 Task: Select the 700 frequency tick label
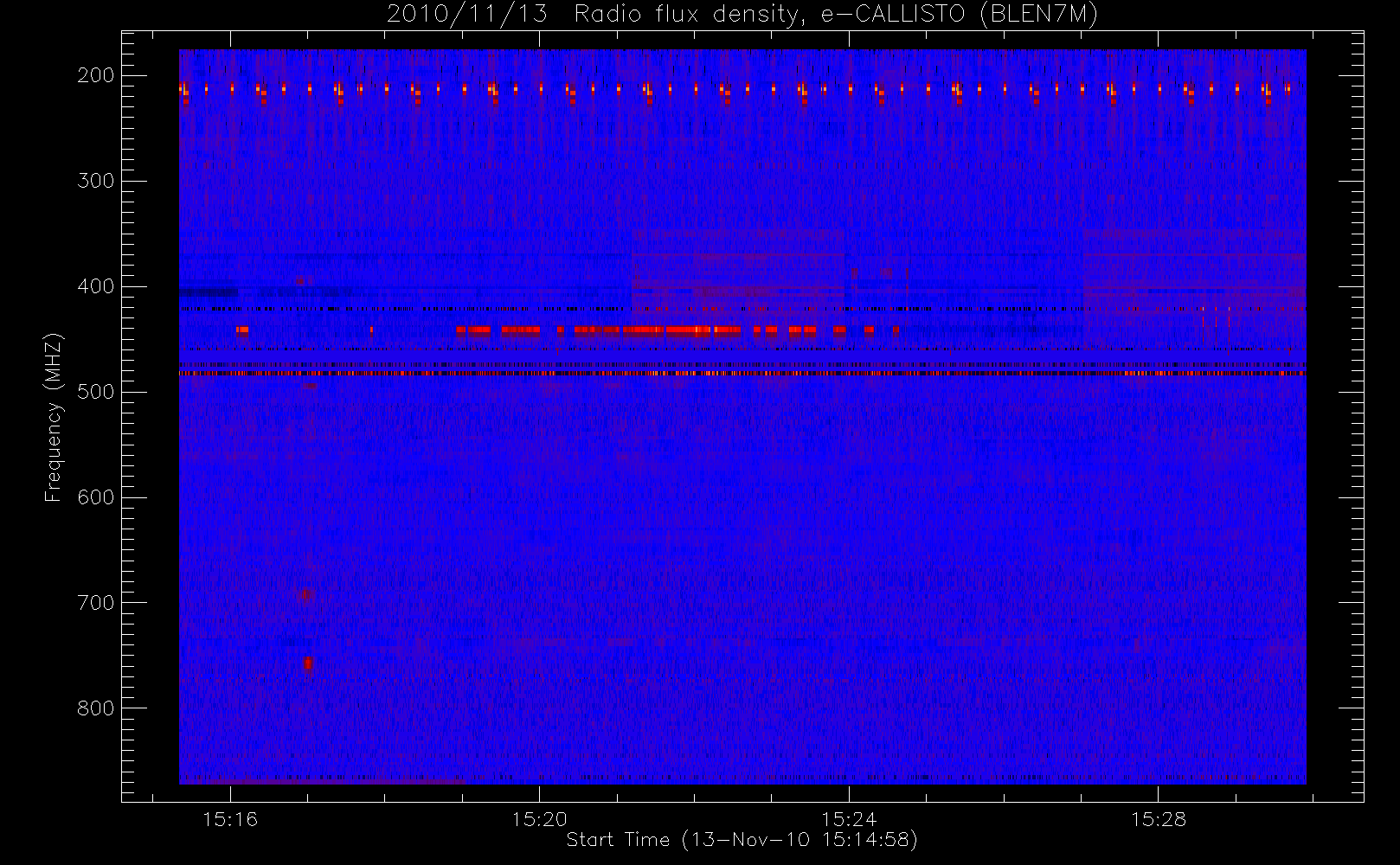coord(96,603)
